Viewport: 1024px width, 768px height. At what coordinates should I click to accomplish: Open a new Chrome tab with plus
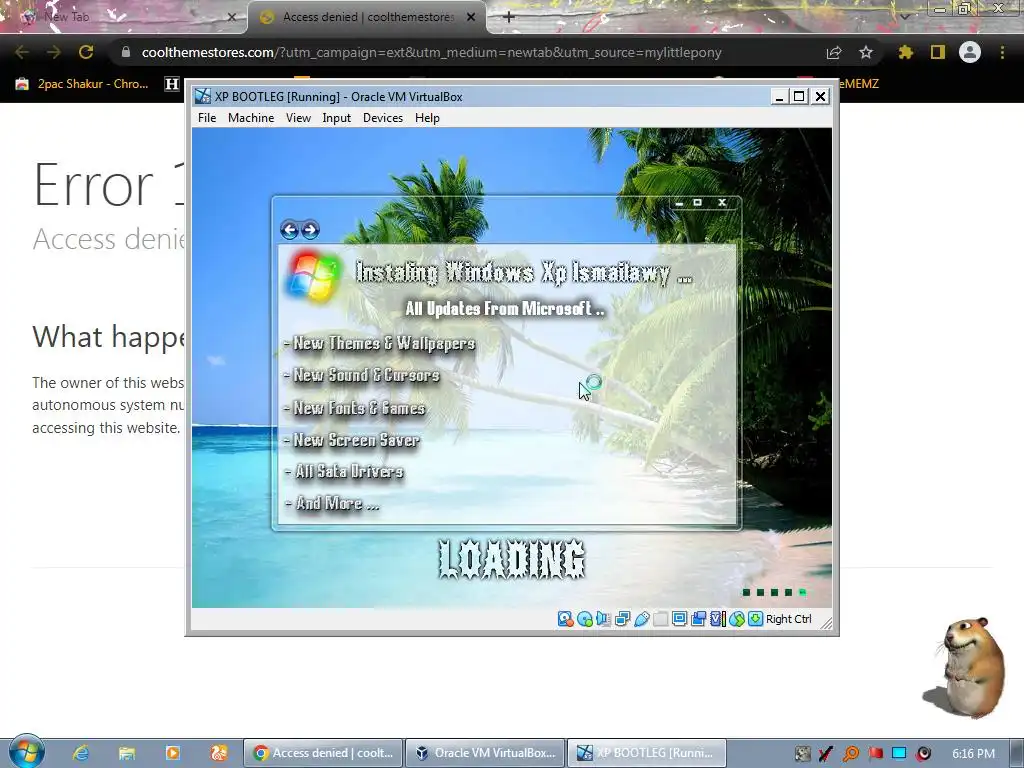[x=509, y=17]
